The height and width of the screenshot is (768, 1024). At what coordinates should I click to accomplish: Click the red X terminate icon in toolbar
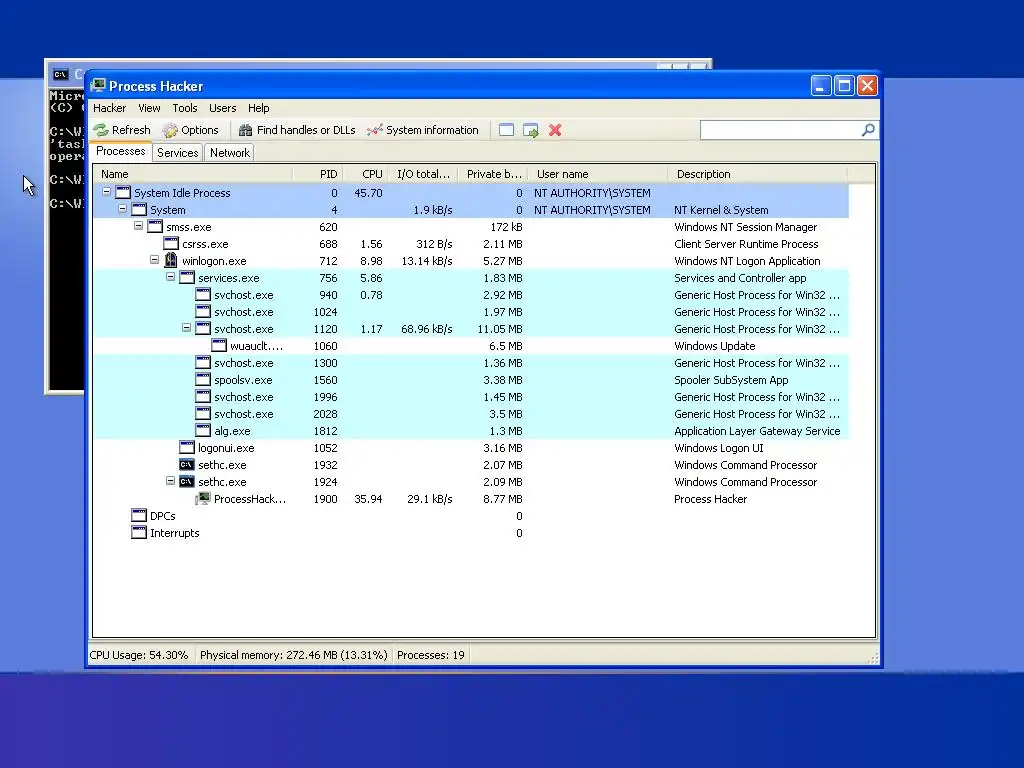(x=555, y=130)
